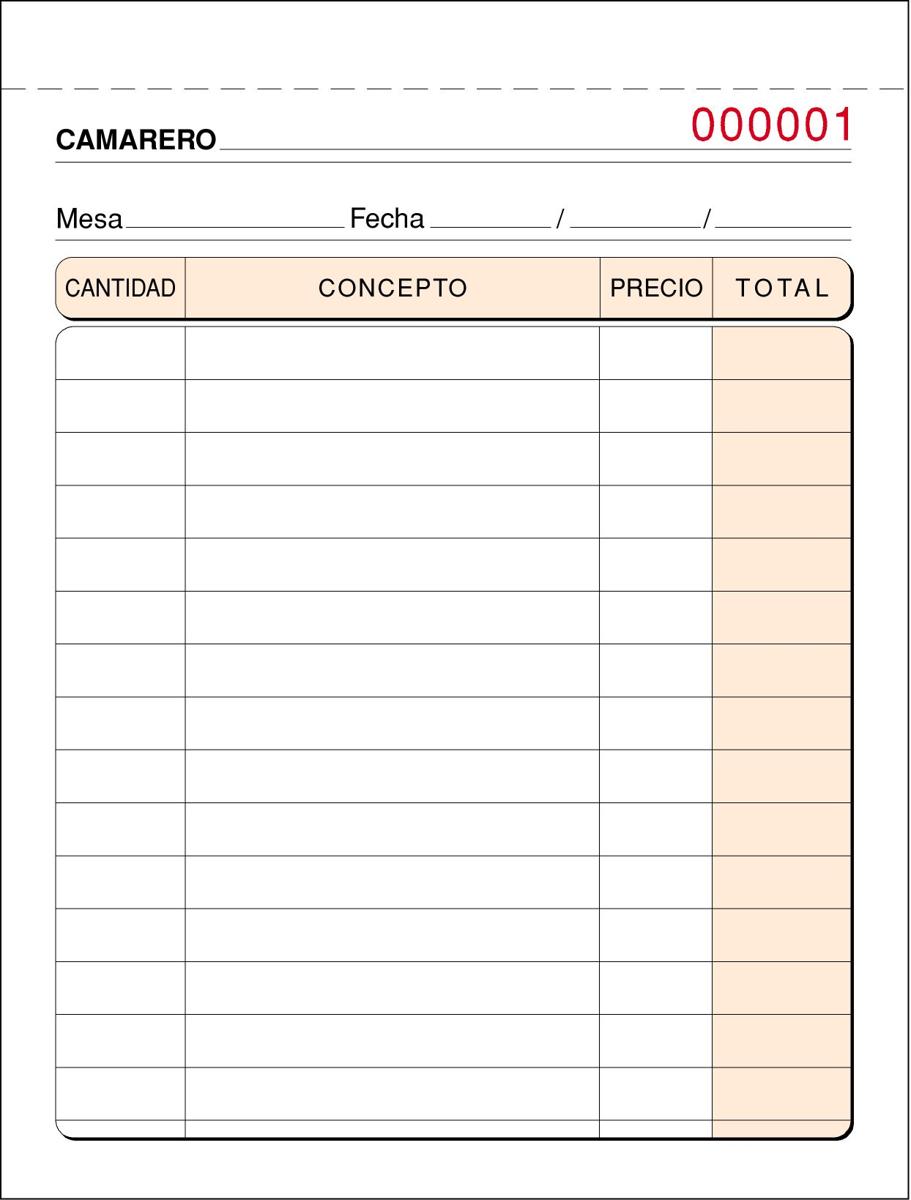Image resolution: width=911 pixels, height=1200 pixels.
Task: Click the second row shaded TOTAL cell
Action: pyautogui.click(x=781, y=406)
